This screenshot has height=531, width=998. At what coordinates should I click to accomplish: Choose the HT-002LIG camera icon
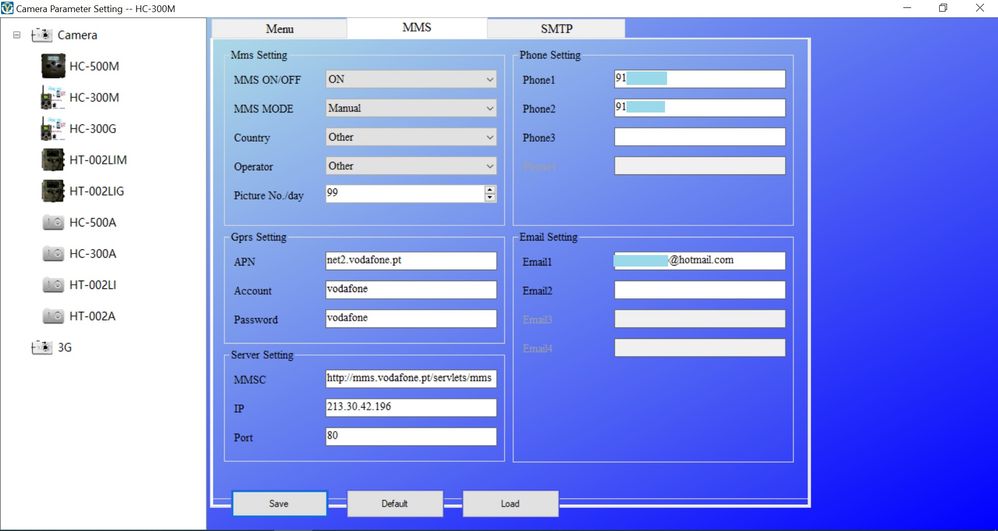tap(52, 191)
